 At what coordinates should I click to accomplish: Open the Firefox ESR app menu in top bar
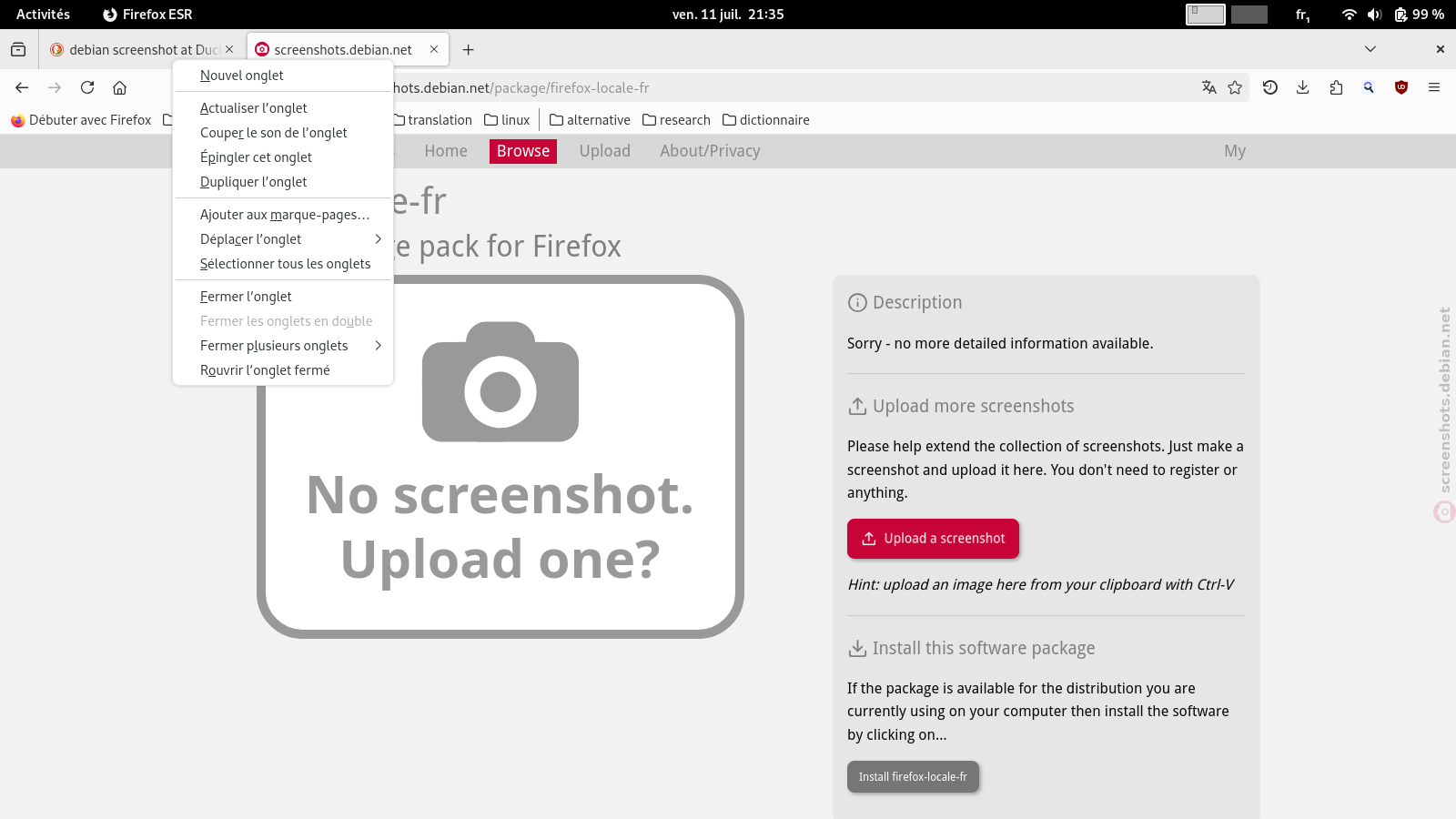[x=147, y=15]
